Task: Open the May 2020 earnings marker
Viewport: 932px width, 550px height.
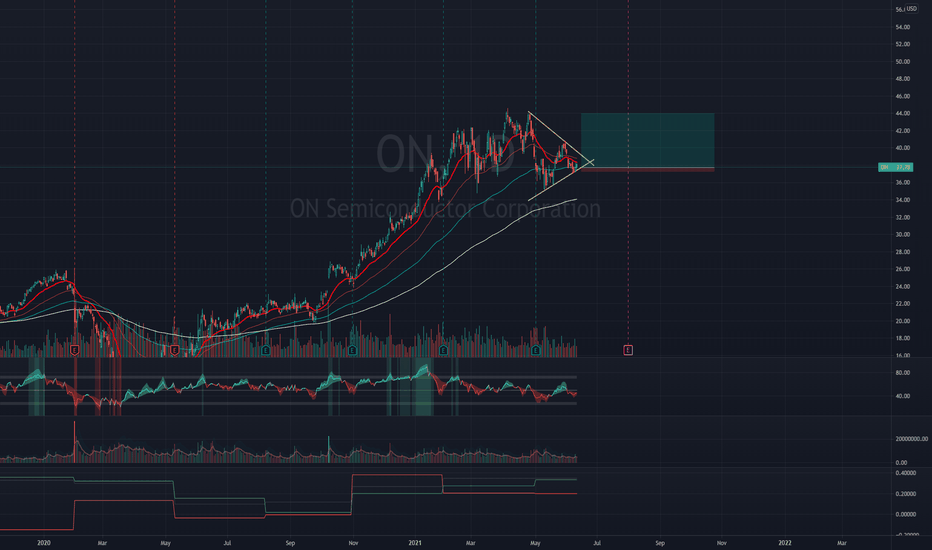Action: point(175,350)
